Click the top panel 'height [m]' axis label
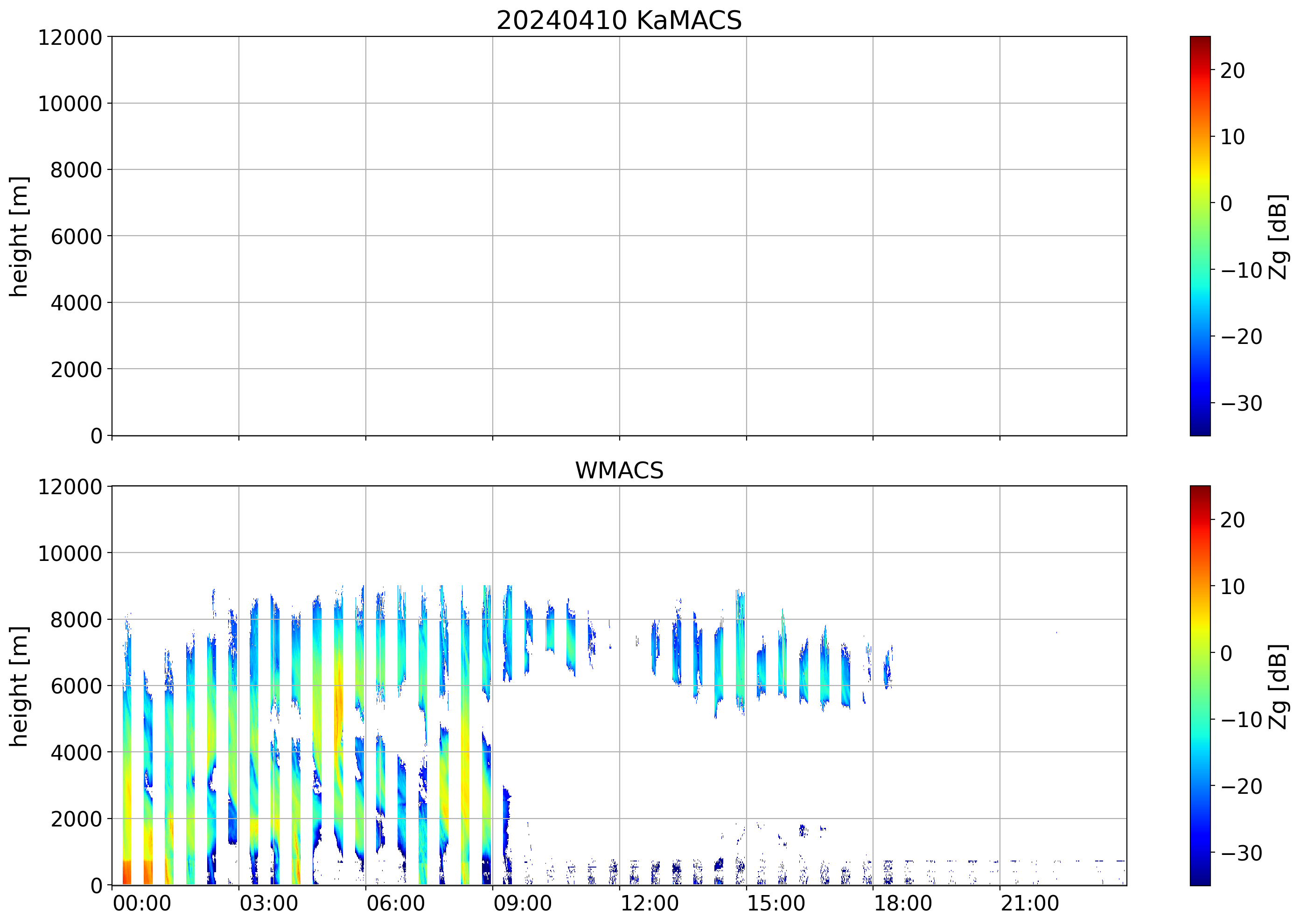Screen dimensions: 1300x924 (19, 236)
